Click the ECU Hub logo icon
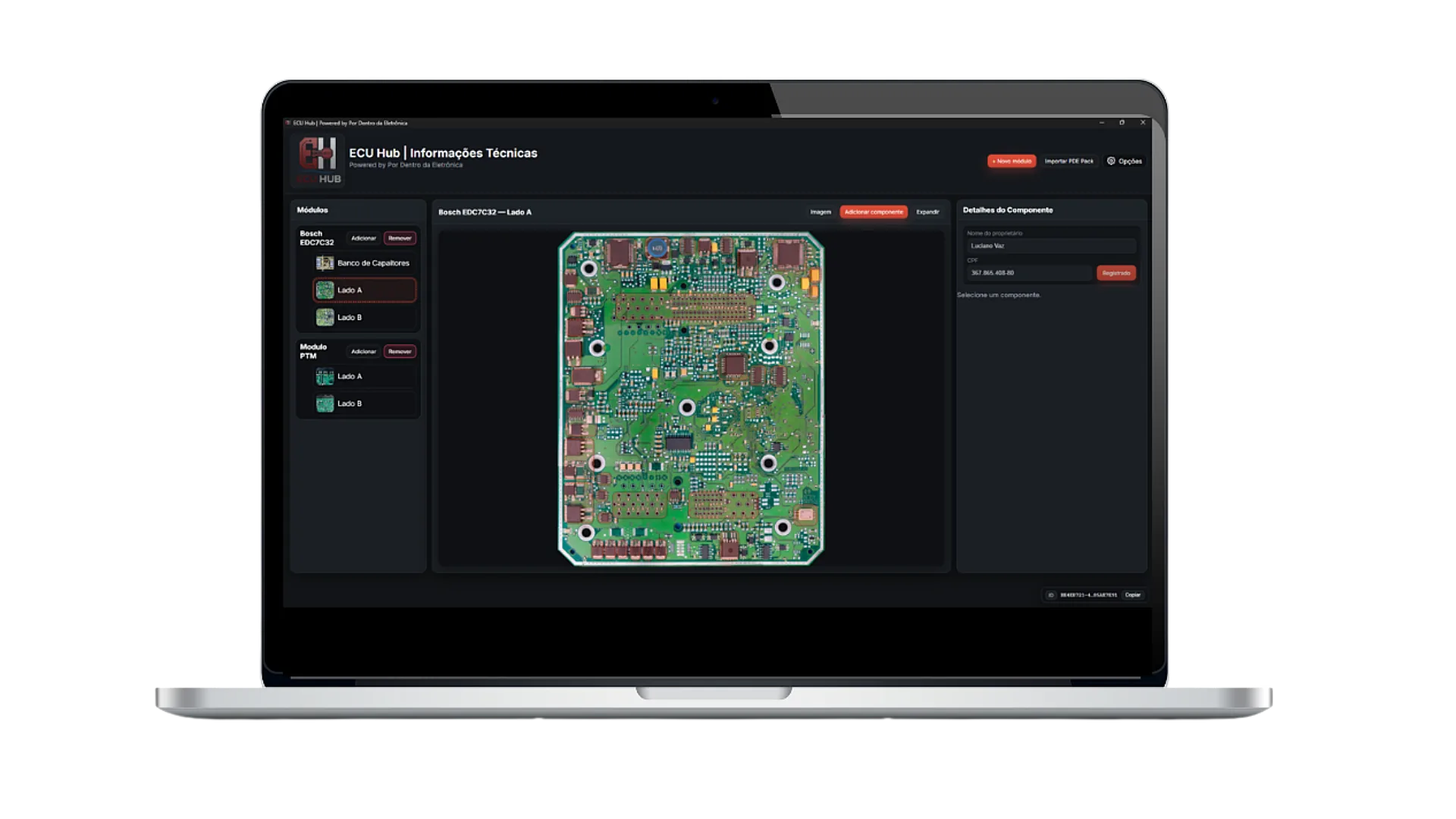The width and height of the screenshot is (1456, 819). click(318, 160)
